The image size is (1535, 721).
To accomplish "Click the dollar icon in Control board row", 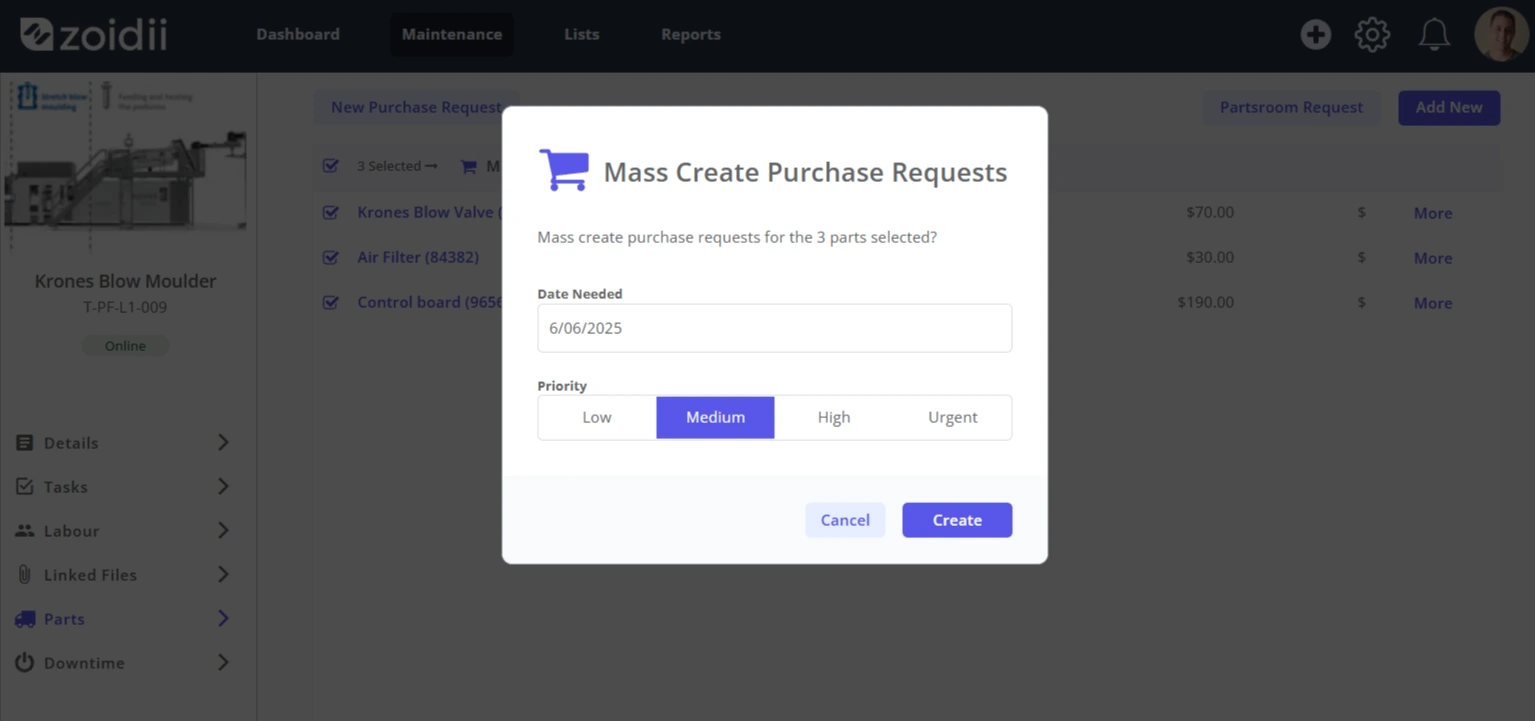I will point(1361,303).
